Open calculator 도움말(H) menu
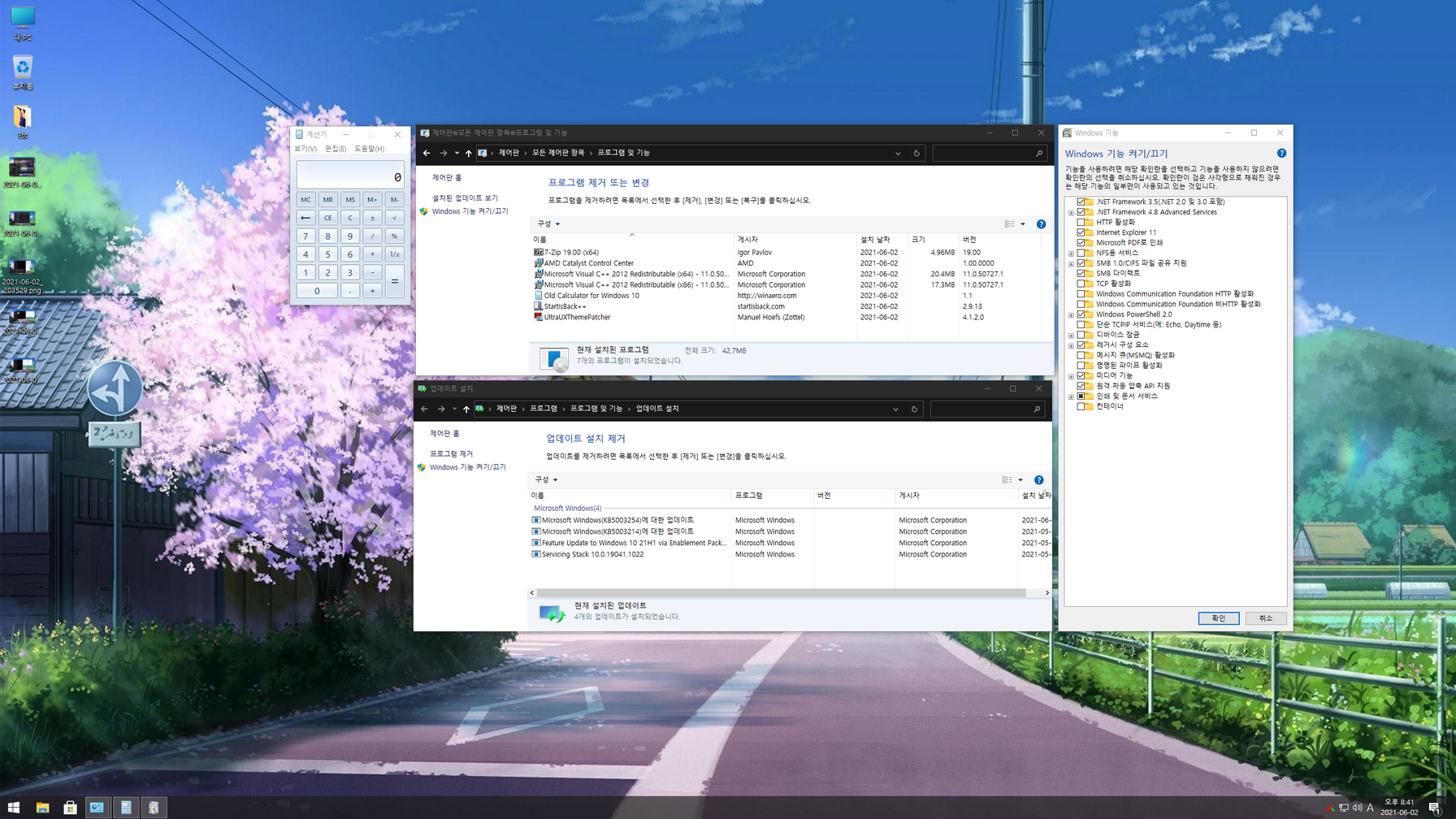Screen dimensions: 1456x819 pyautogui.click(x=370, y=149)
